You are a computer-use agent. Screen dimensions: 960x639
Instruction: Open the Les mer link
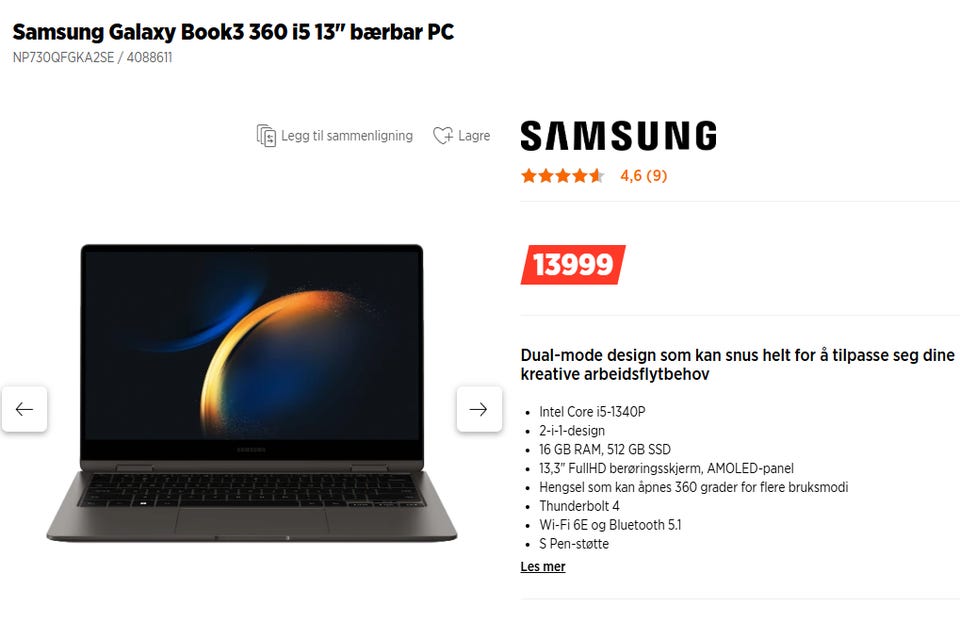542,567
